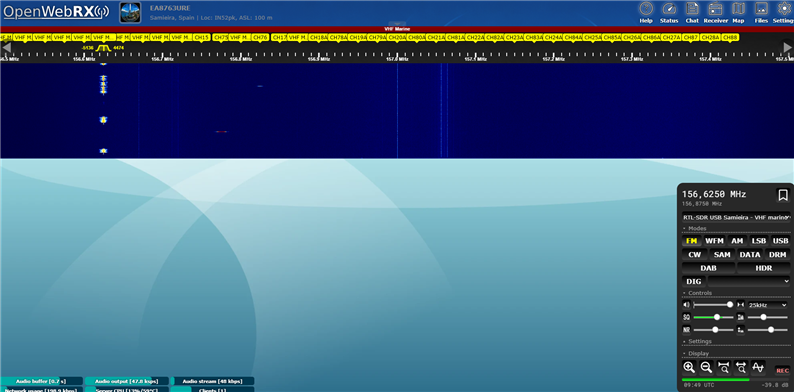
Task: Zoom out totally on waterfall
Action: click(740, 367)
